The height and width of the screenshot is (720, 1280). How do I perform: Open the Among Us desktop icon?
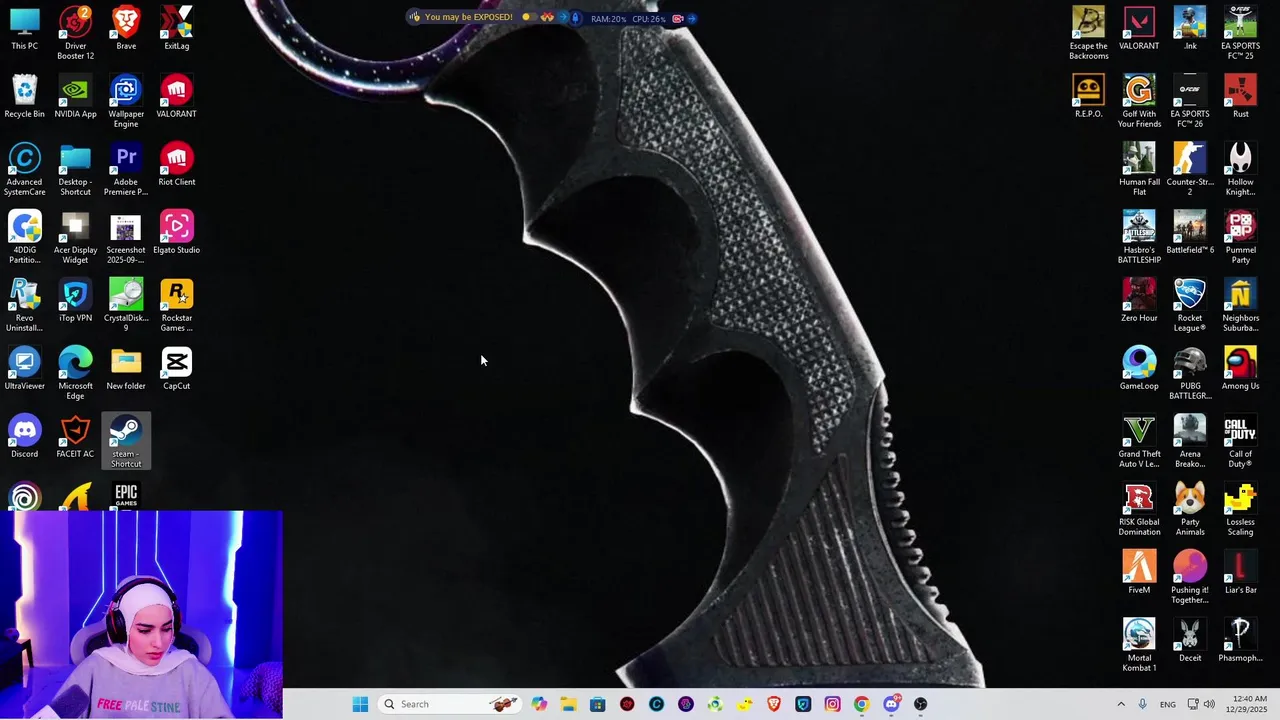[1240, 368]
